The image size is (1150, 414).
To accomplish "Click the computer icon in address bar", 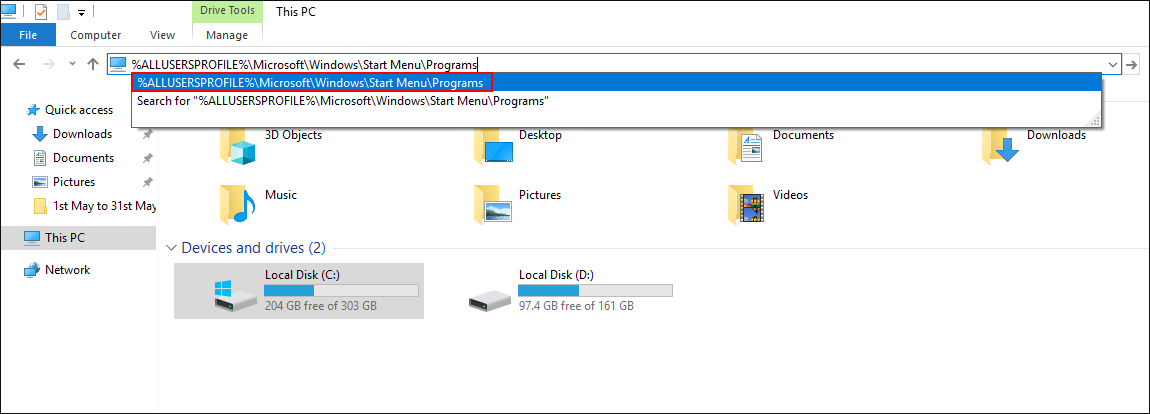I will pos(117,64).
